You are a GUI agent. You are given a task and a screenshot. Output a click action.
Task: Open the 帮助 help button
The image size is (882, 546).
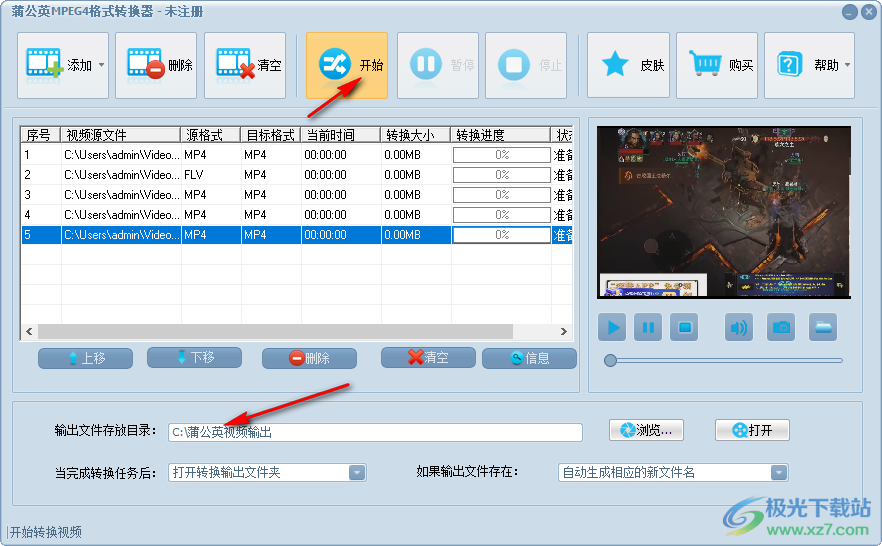click(x=809, y=65)
